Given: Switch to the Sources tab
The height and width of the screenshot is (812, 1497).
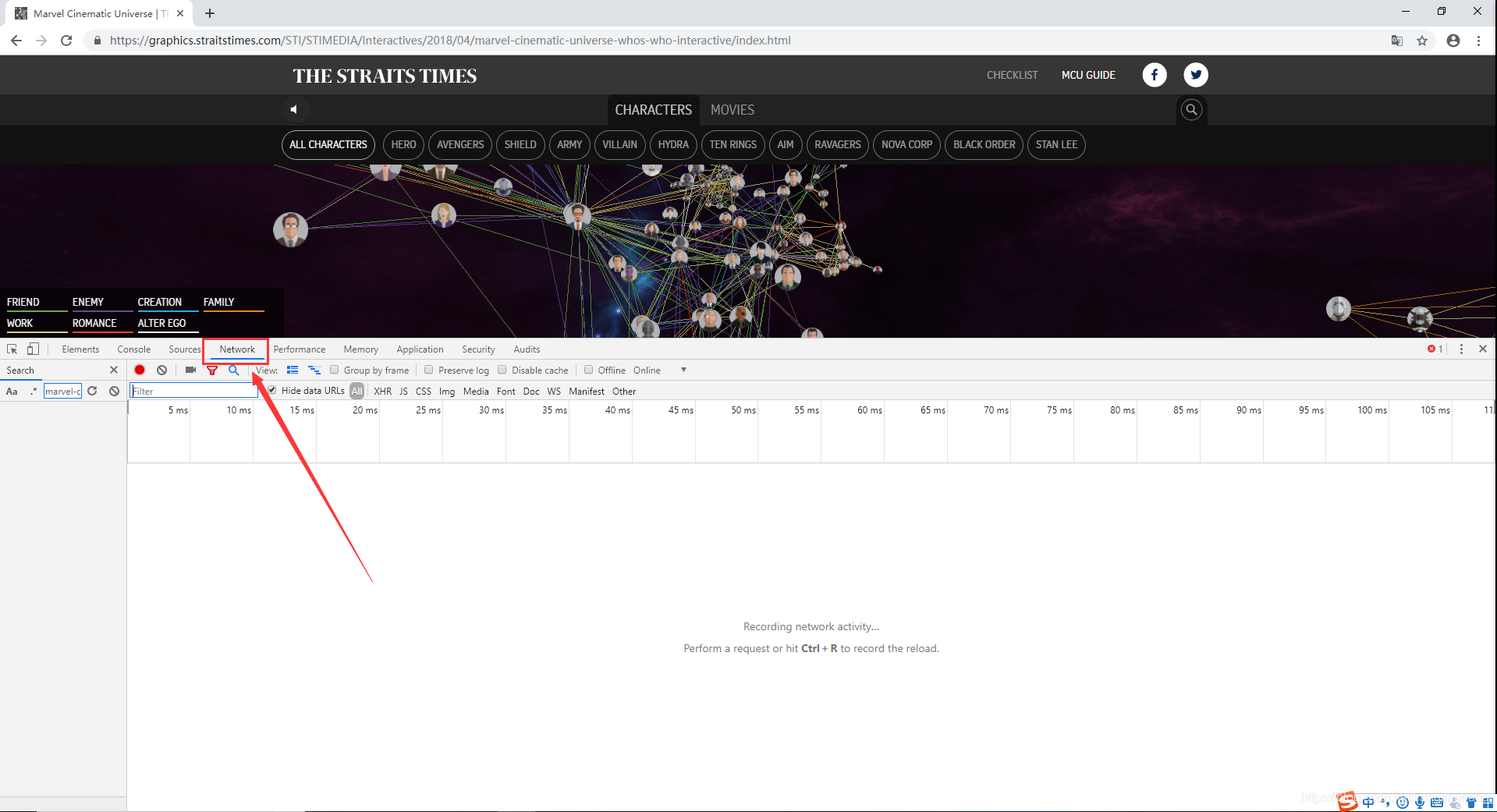Looking at the screenshot, I should 185,349.
